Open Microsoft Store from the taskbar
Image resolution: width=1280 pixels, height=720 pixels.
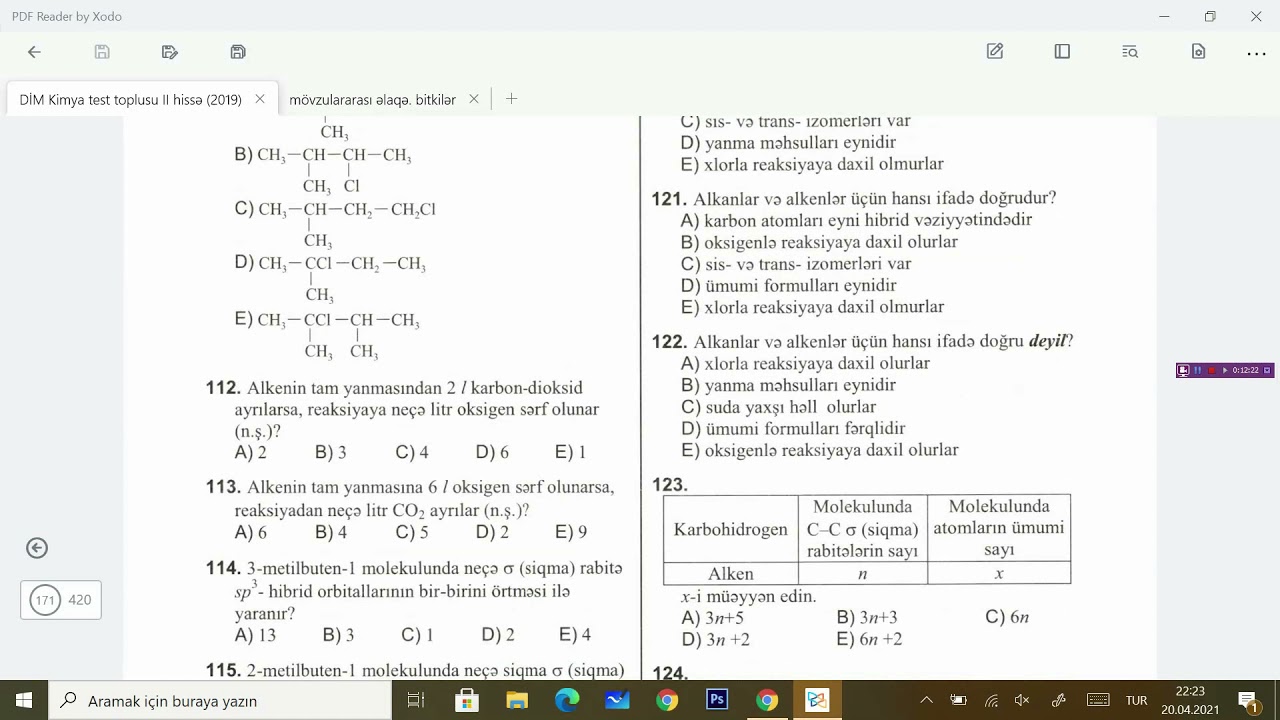point(466,700)
